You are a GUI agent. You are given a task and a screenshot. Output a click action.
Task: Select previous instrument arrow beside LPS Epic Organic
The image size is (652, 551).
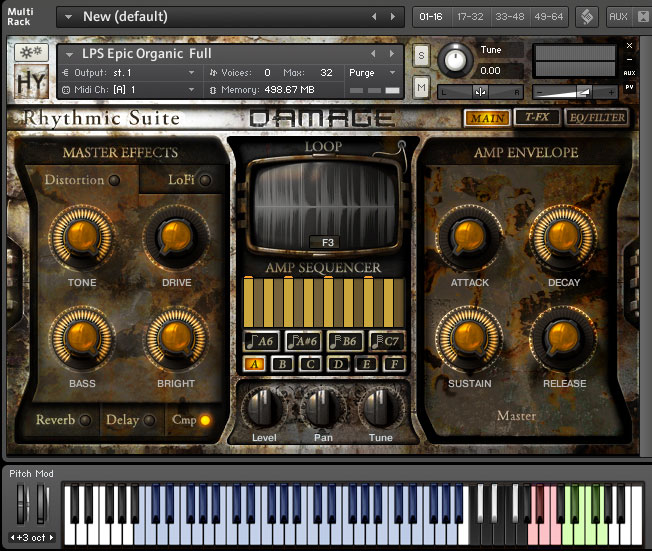click(373, 53)
